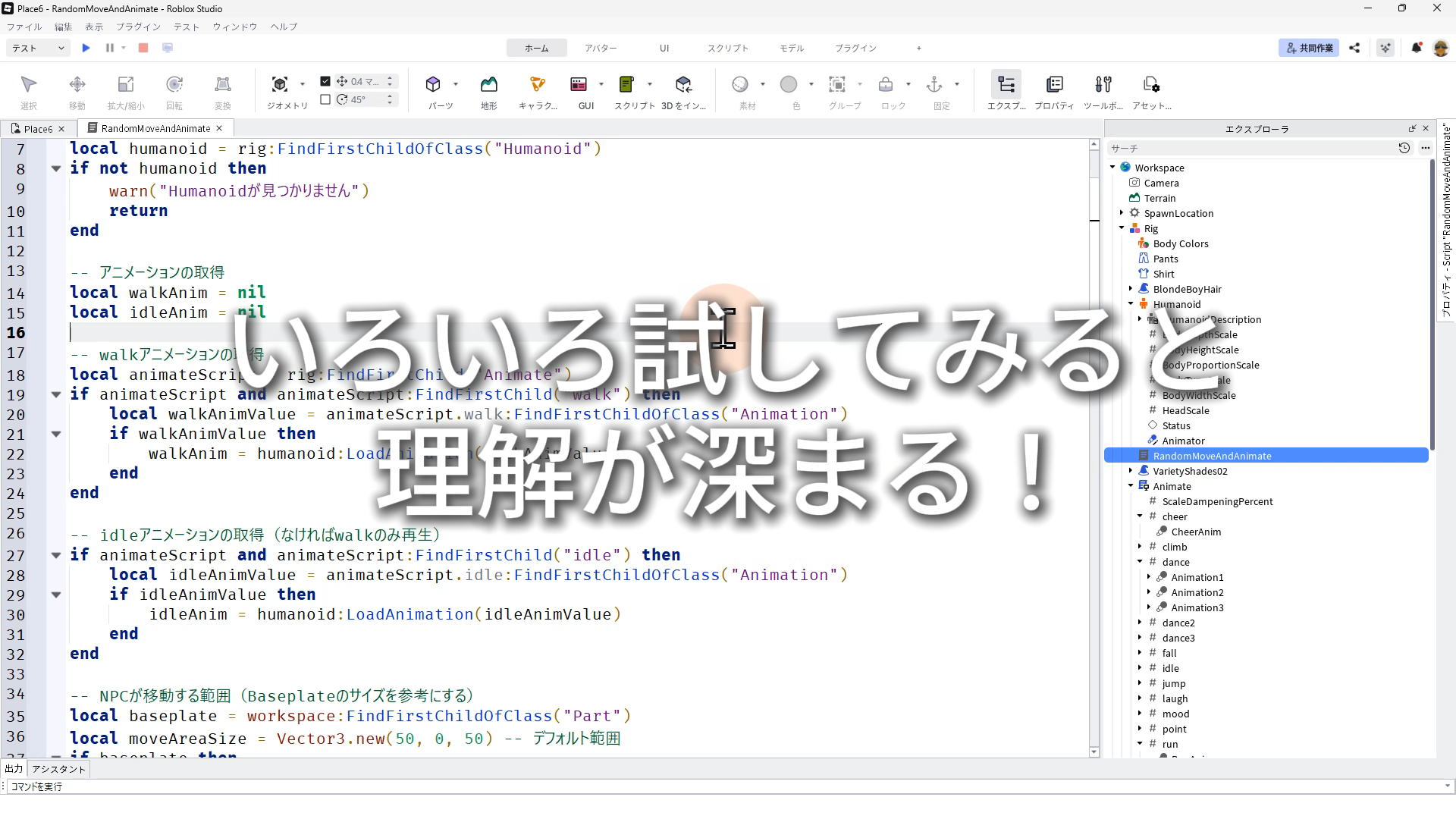The width and height of the screenshot is (1456, 819).
Task: Enable the 45° rotation snap checkbox
Action: click(325, 99)
